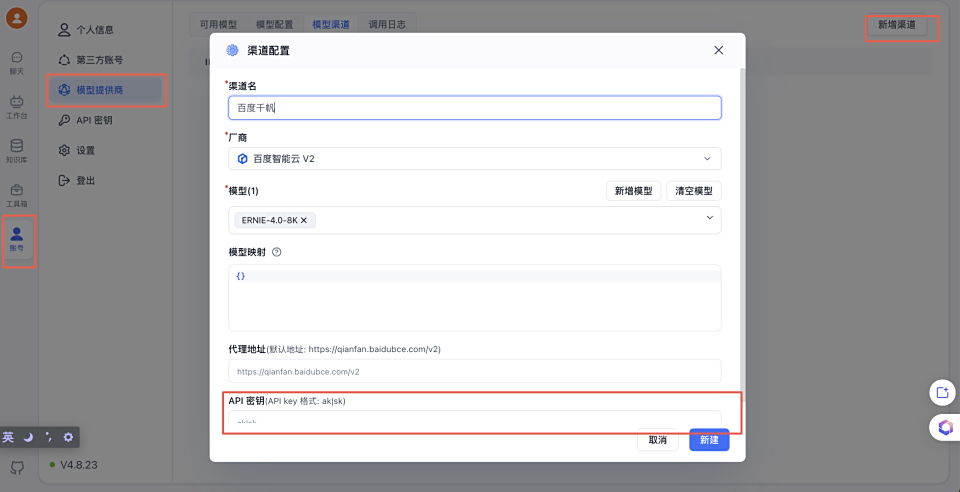Click the 新增渠道 button
This screenshot has height=492, width=960.
click(x=897, y=25)
